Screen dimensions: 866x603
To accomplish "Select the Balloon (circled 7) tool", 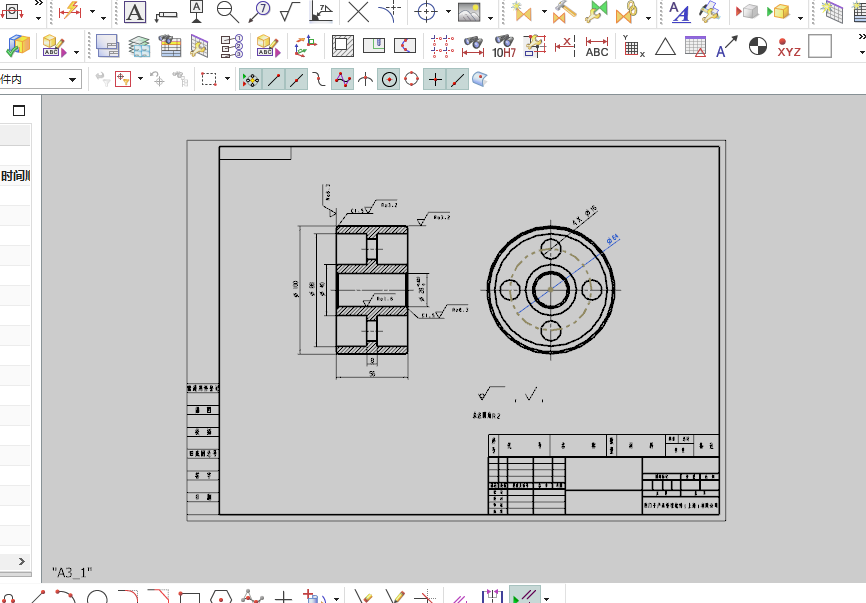I will tap(258, 12).
